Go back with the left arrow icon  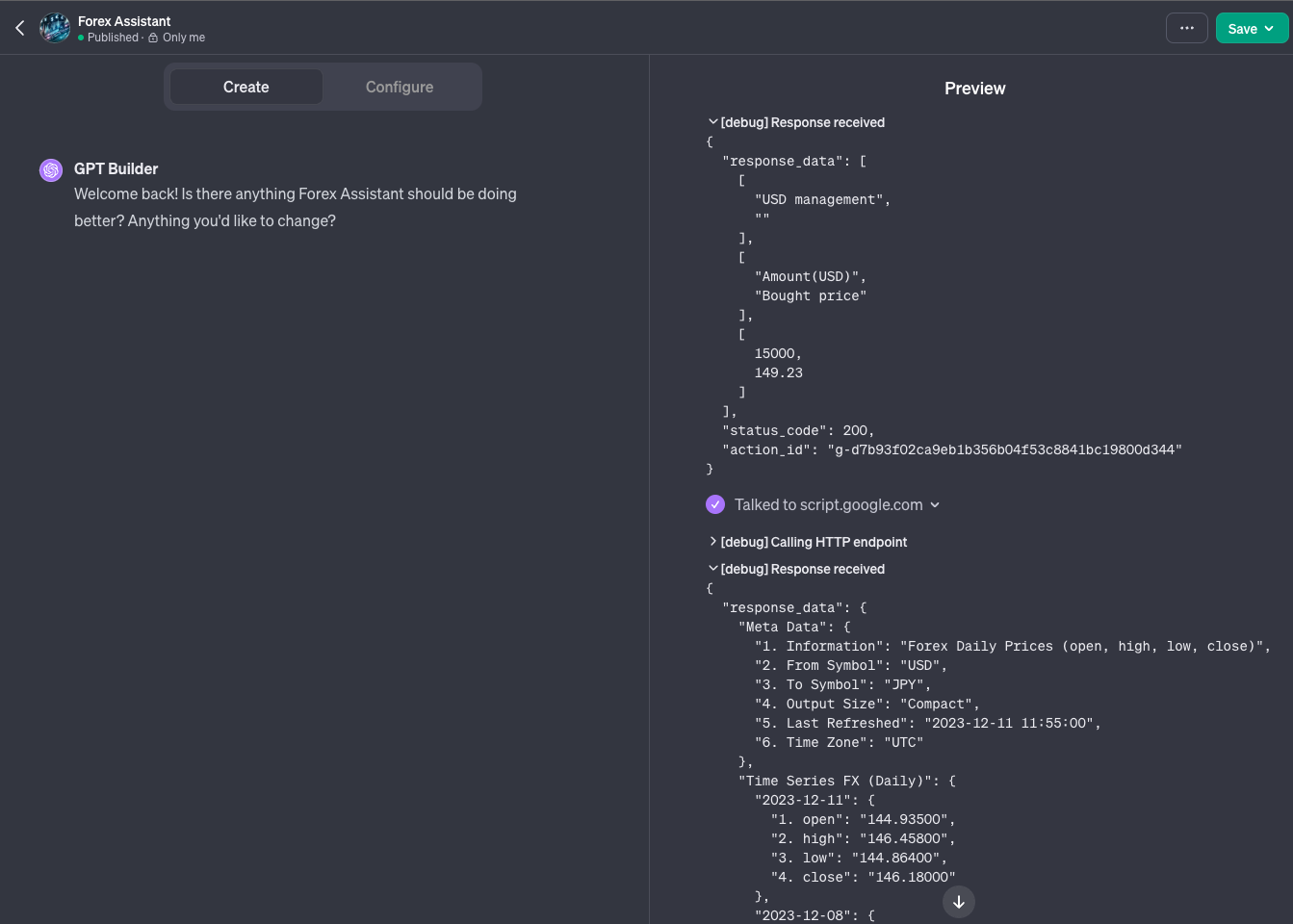tap(20, 28)
